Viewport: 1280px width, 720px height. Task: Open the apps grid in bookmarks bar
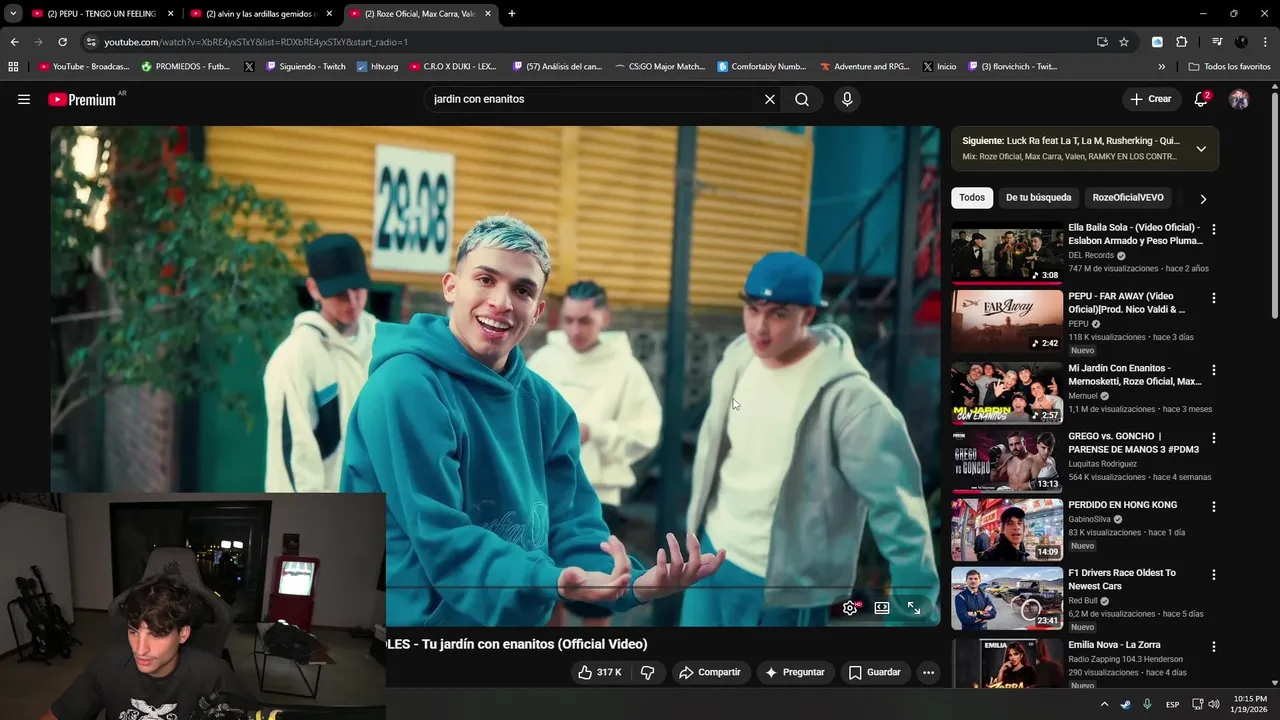coord(13,67)
